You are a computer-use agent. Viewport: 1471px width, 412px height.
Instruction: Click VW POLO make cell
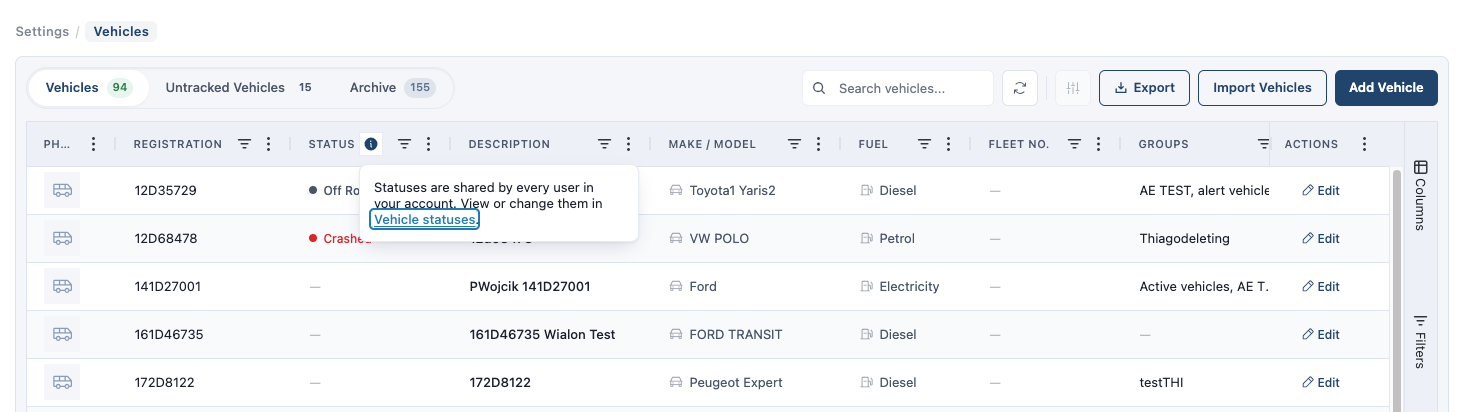point(709,238)
